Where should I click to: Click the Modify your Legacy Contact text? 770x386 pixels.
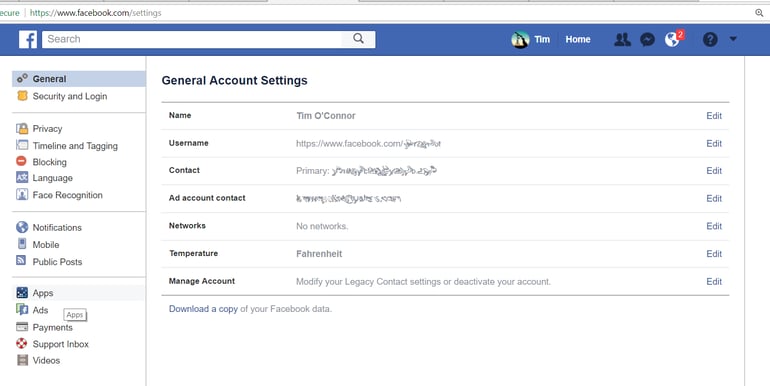[423, 281]
